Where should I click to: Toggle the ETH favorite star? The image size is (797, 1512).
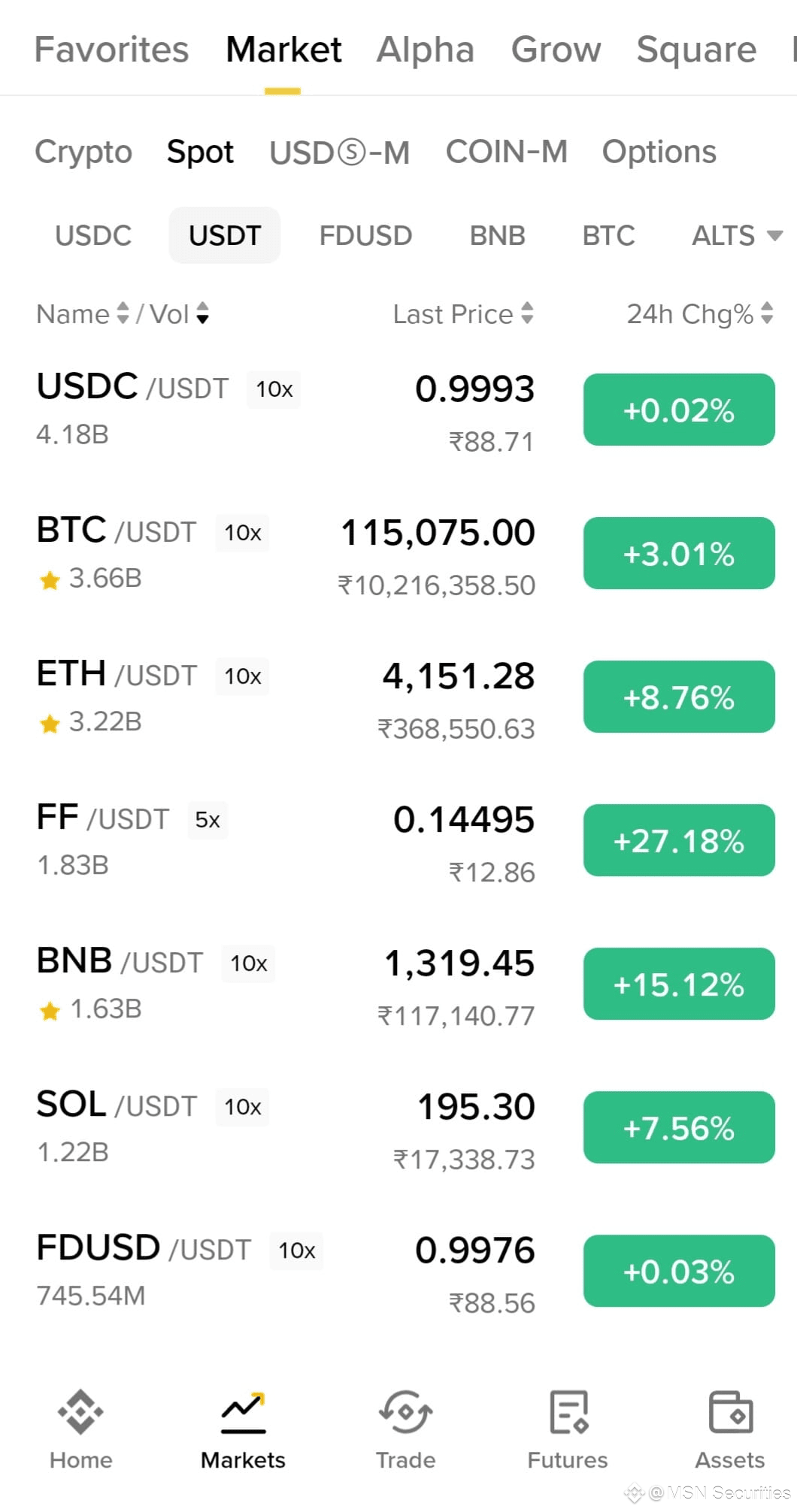click(50, 723)
